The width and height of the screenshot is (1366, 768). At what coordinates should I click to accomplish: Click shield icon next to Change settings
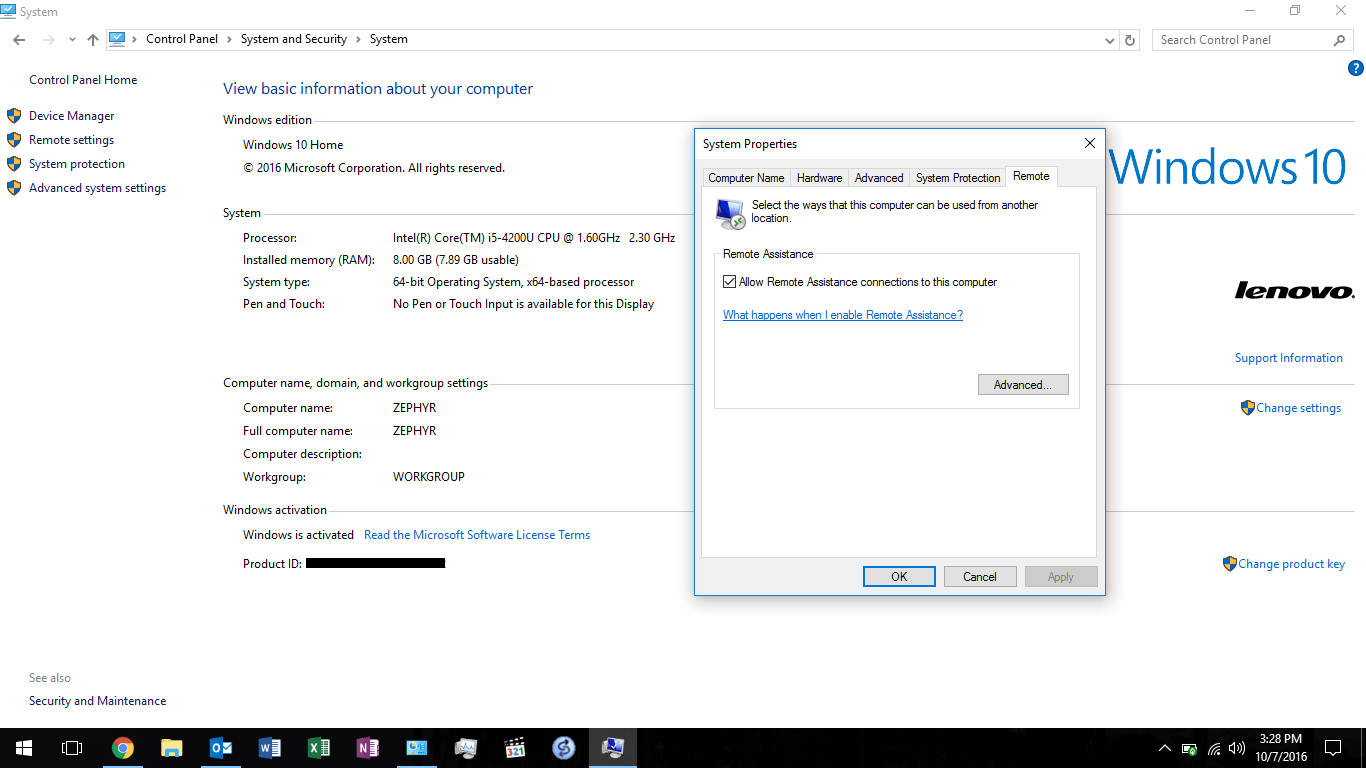tap(1247, 408)
